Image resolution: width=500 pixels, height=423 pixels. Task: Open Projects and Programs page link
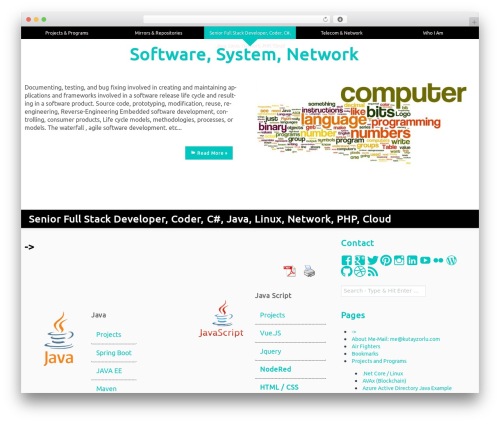coord(379,361)
